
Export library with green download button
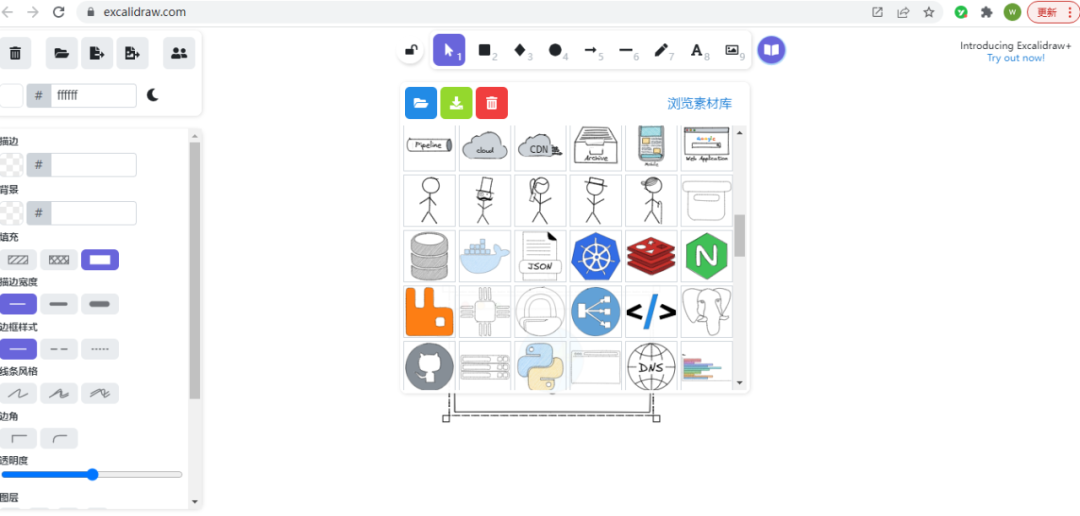(456, 103)
